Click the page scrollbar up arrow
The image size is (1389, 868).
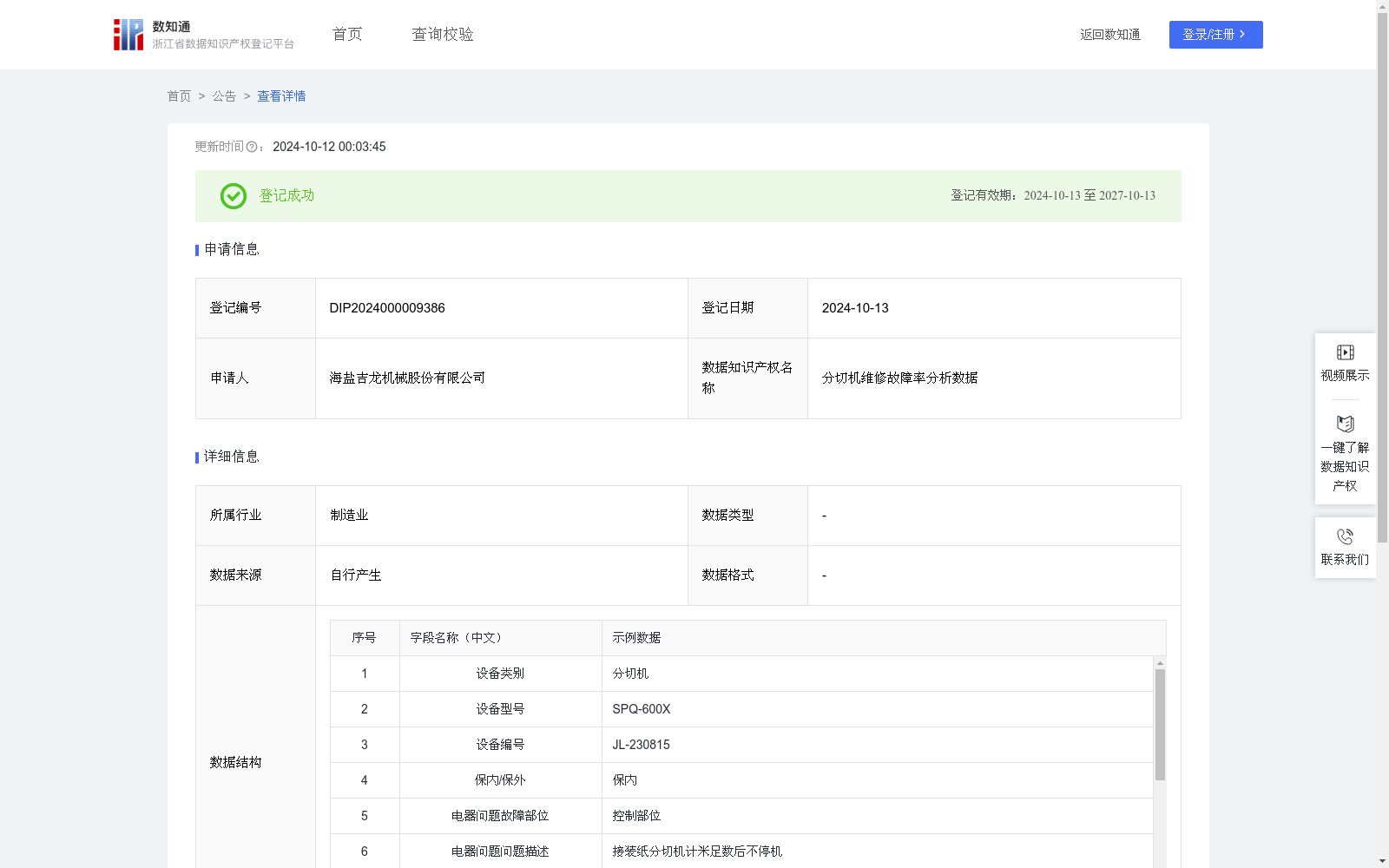[x=1382, y=6]
